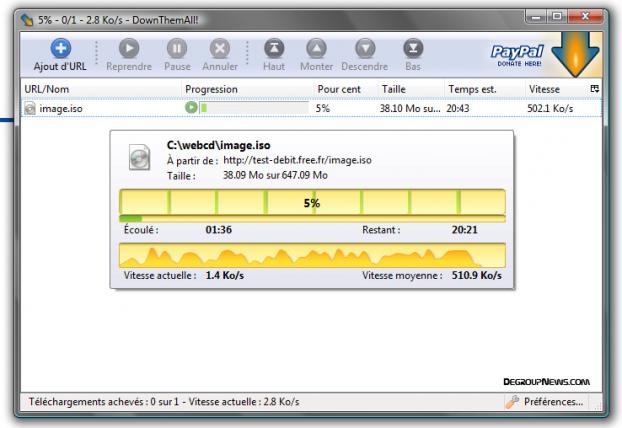622x428 pixels.
Task: Click the Reprendre play button
Action: click(x=129, y=48)
